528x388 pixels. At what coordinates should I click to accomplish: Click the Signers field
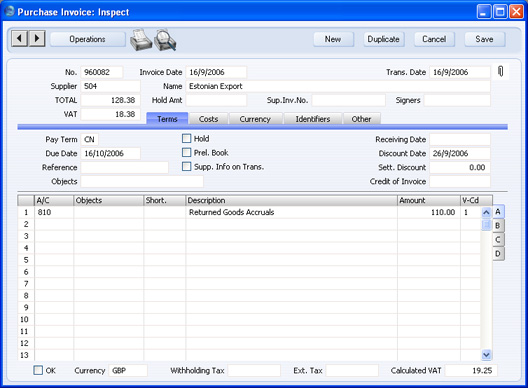click(x=457, y=100)
